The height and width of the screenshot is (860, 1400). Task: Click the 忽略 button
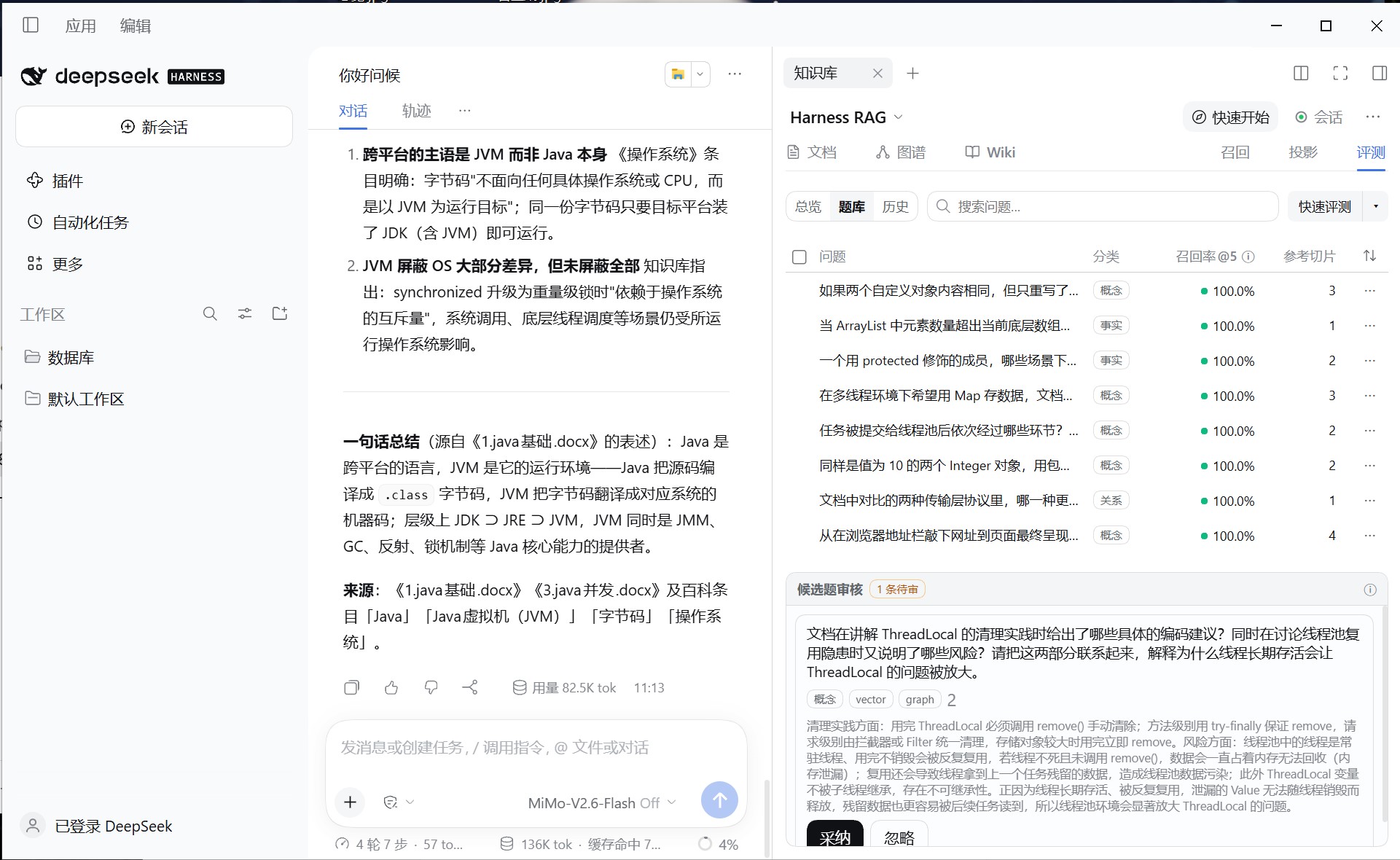(899, 834)
